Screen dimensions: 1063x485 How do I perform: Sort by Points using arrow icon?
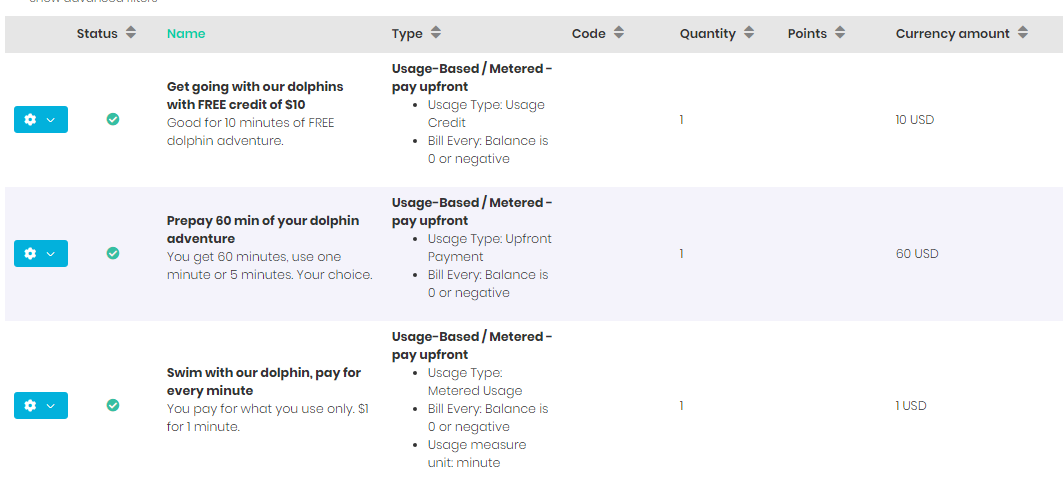point(840,33)
